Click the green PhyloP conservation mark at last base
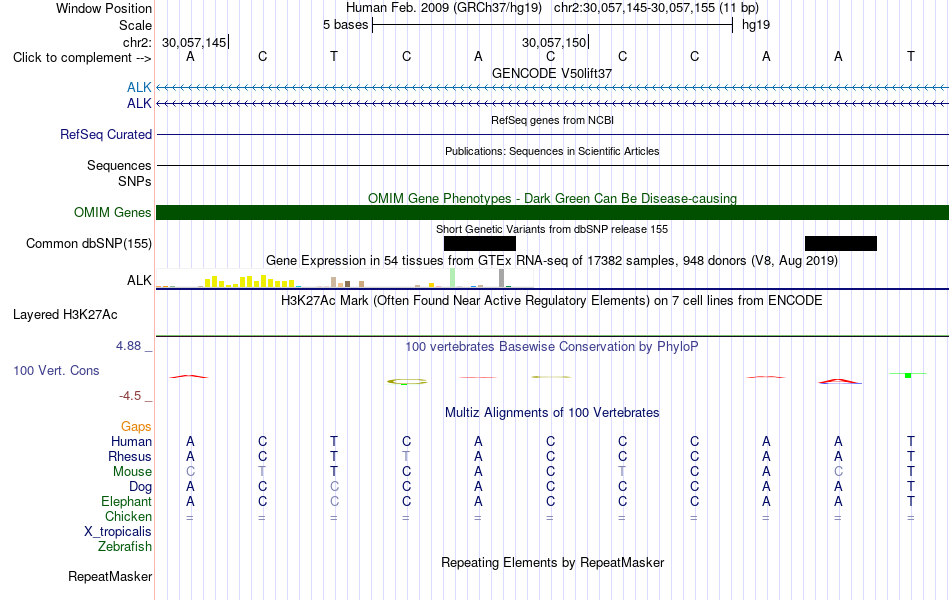Screen dimensions: 950x600 908,375
